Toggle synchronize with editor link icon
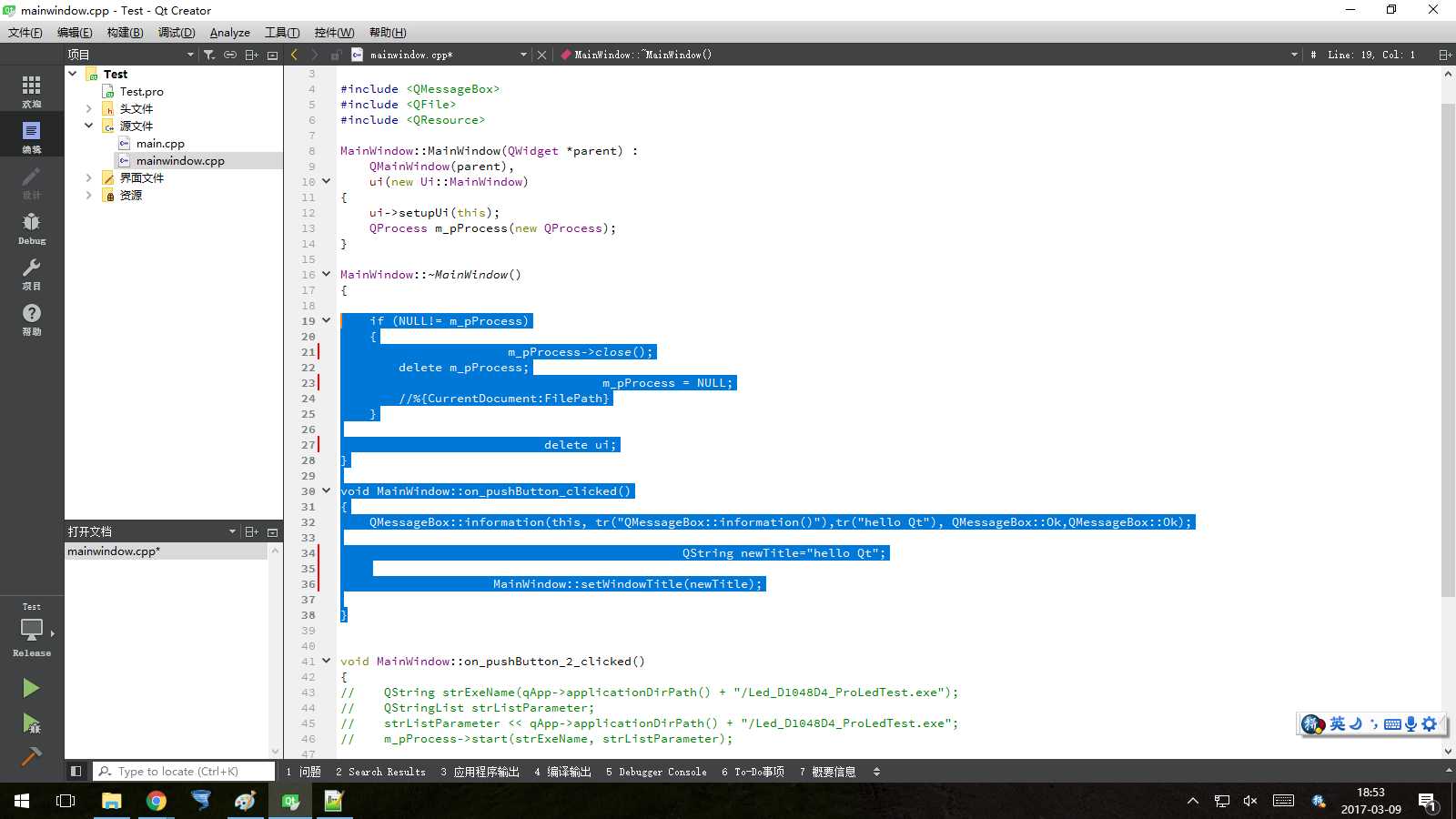 [230, 55]
